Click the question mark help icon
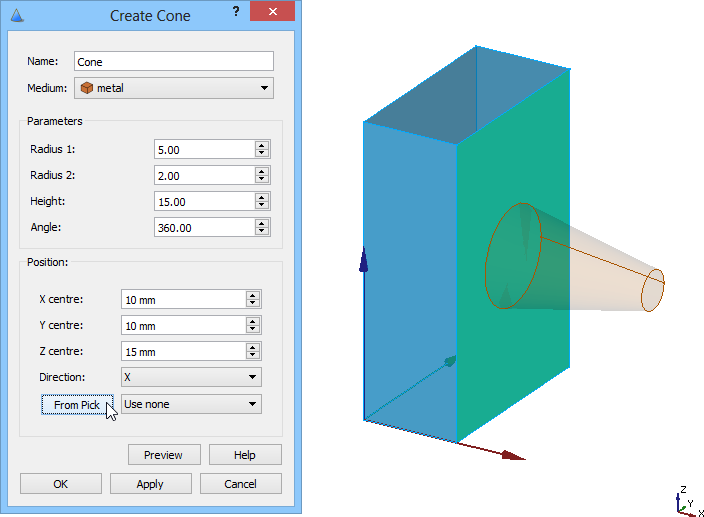This screenshot has height=517, width=704. pyautogui.click(x=236, y=11)
